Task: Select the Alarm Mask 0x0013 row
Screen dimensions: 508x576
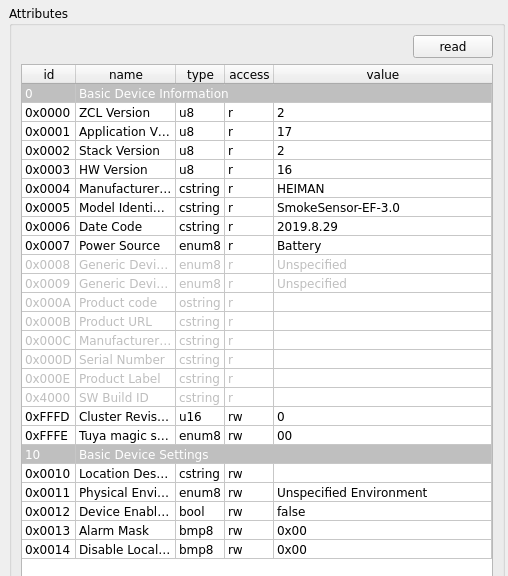Action: (x=257, y=531)
